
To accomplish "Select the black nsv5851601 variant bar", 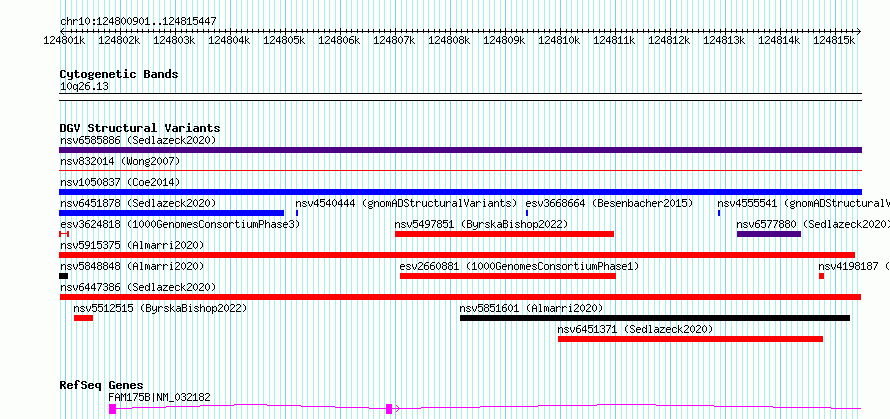I will [x=655, y=318].
